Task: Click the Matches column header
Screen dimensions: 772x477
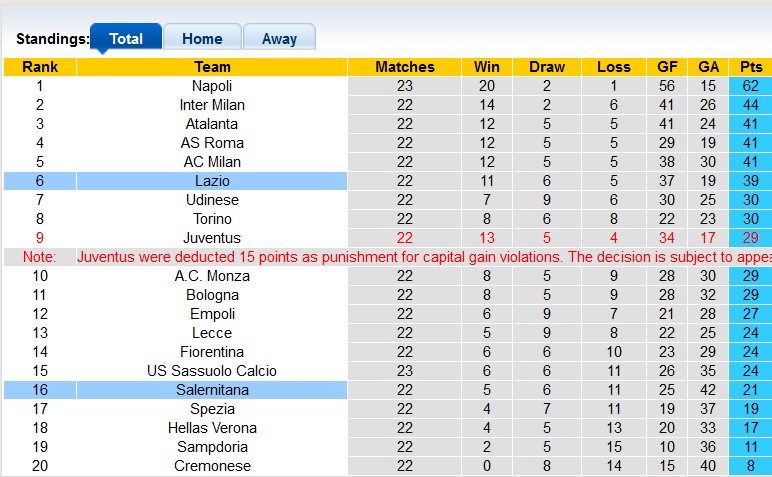Action: pyautogui.click(x=405, y=67)
